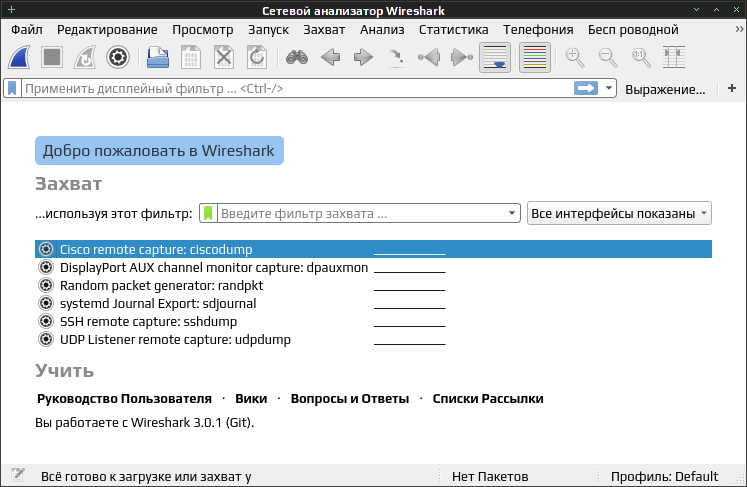Toggle packet list colorization
The width and height of the screenshot is (747, 487).
(535, 58)
